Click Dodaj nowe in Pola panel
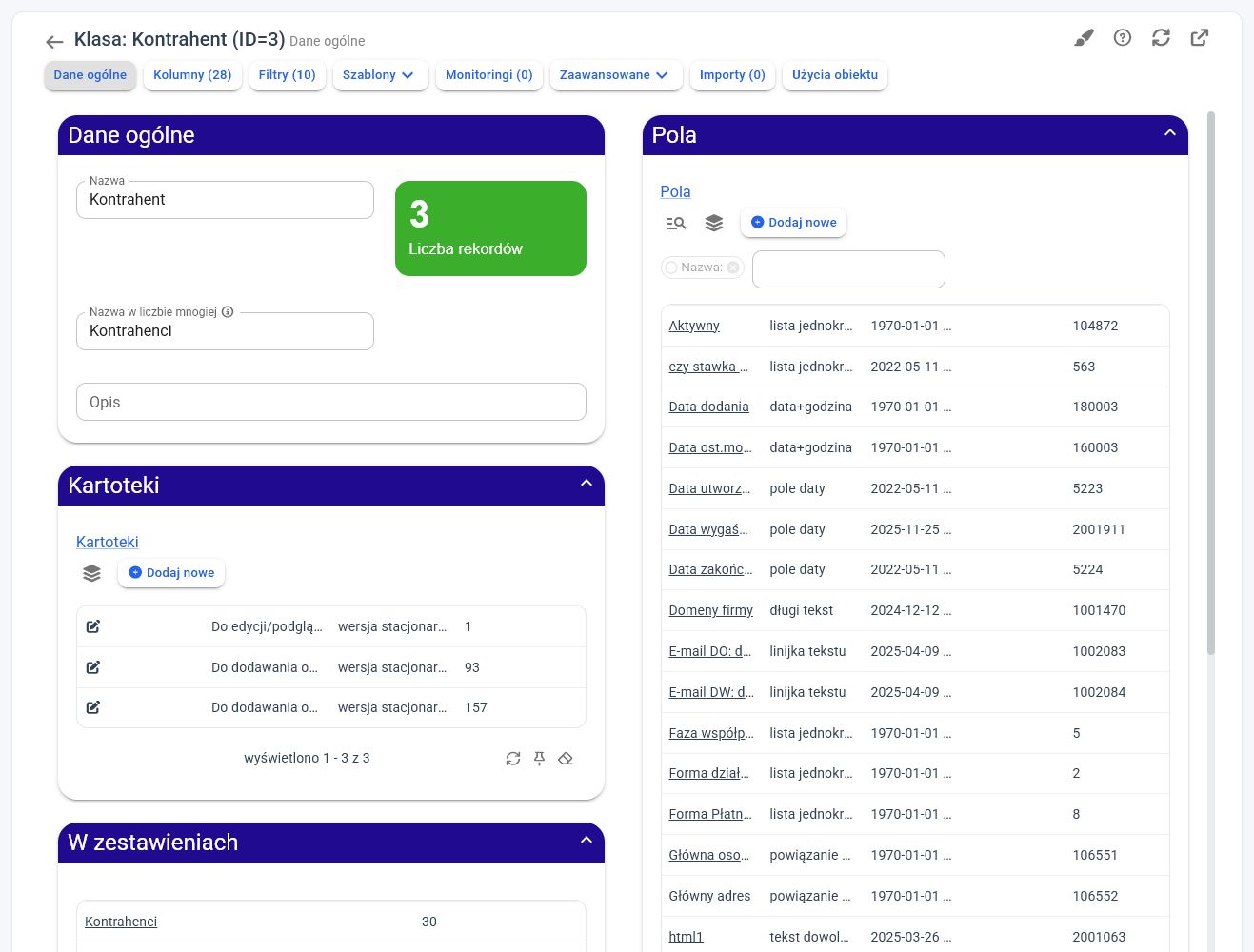The image size is (1254, 952). pos(793,223)
